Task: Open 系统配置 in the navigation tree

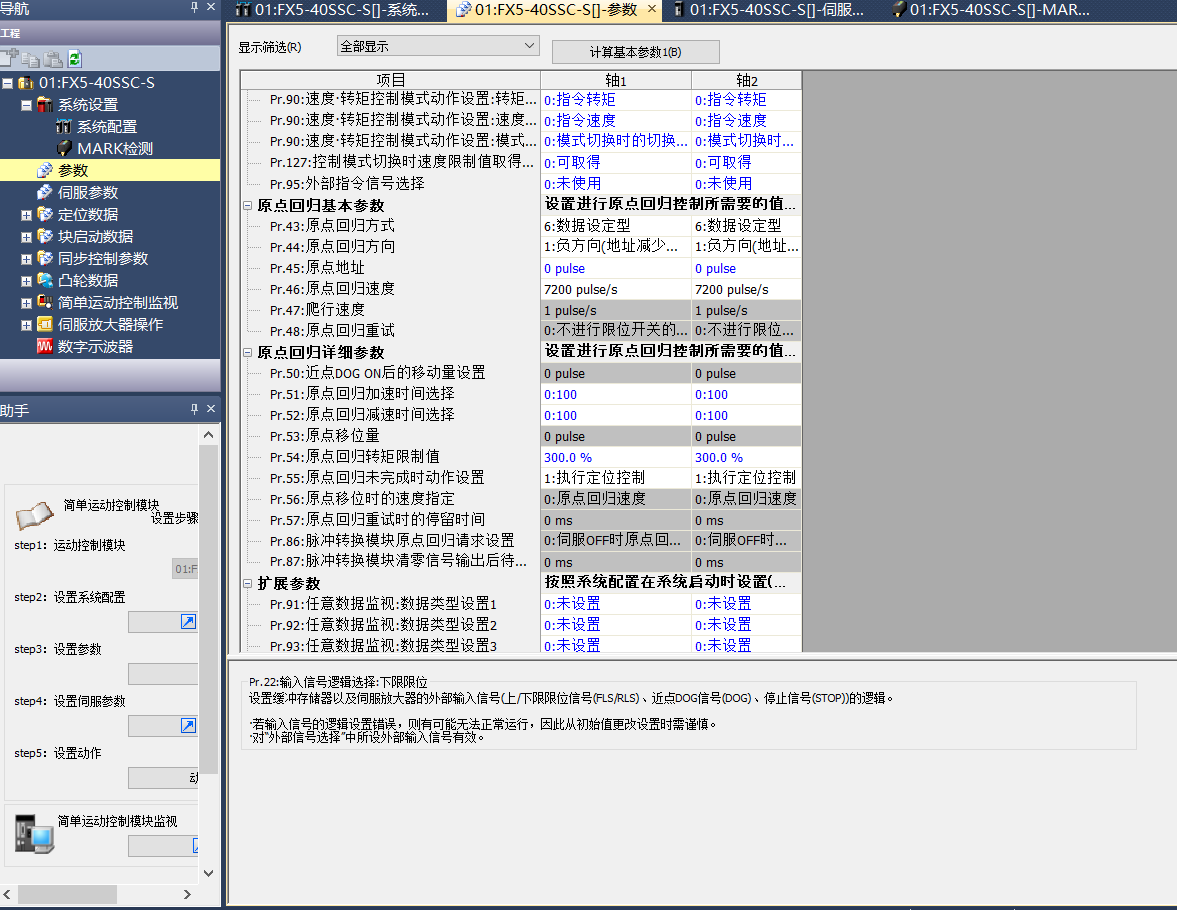Action: [107, 127]
